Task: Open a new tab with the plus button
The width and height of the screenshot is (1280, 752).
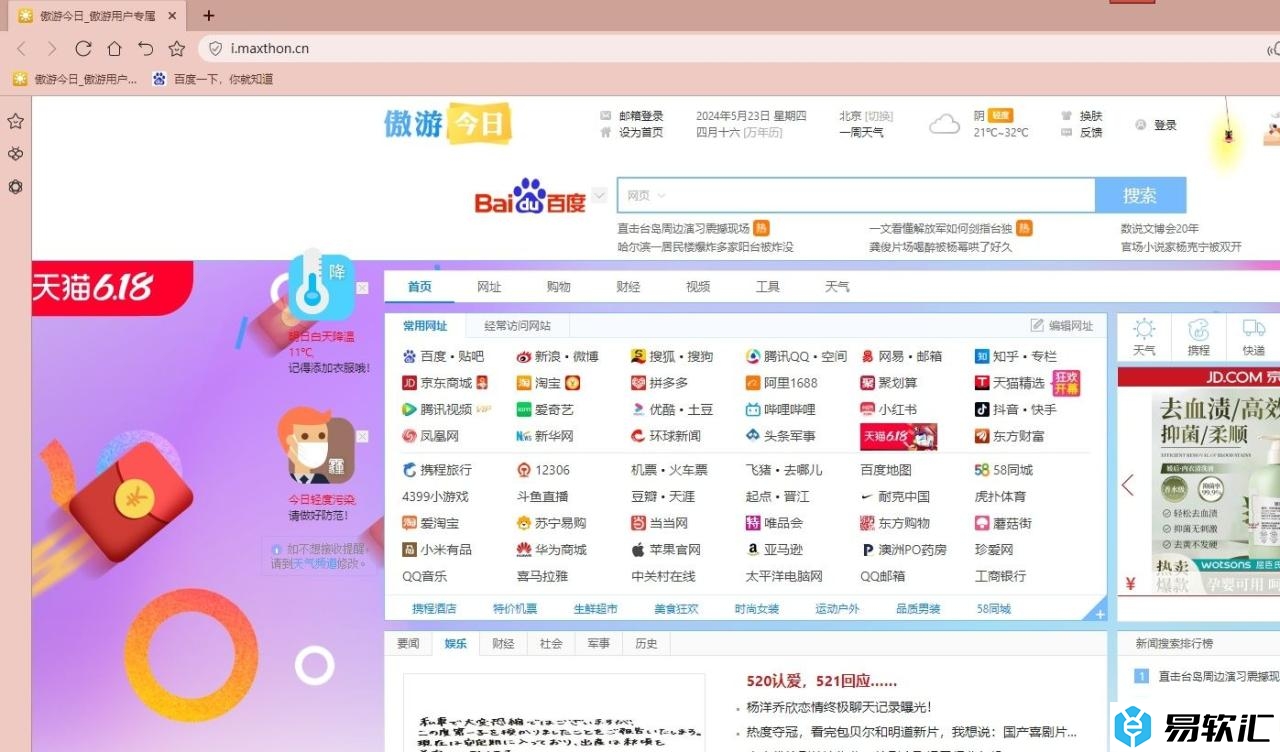Action: tap(208, 15)
